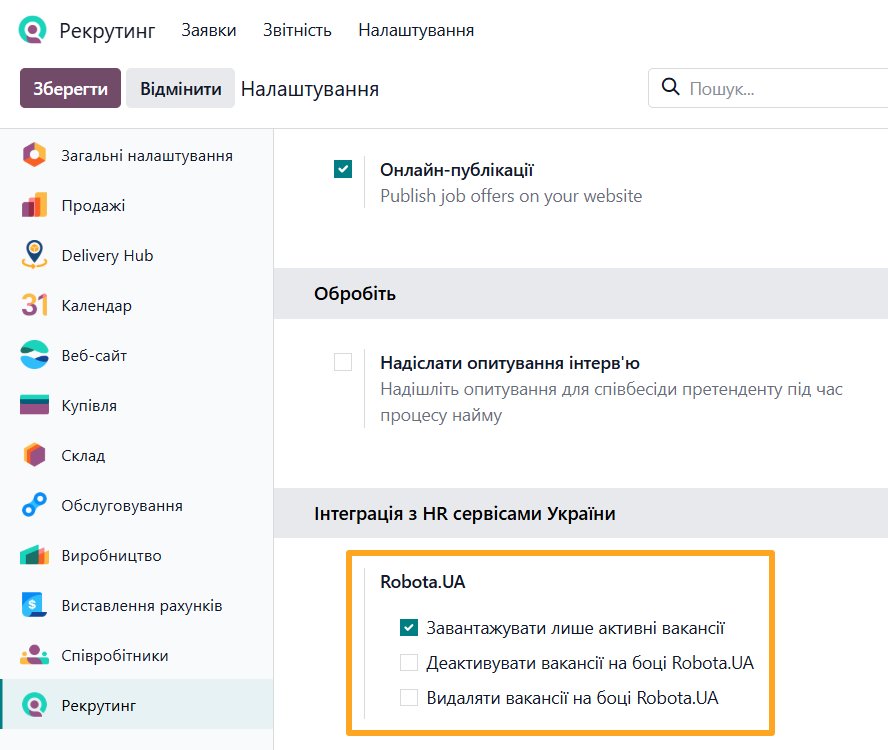This screenshot has width=888, height=750.
Task: Open the Заявки menu
Action: click(208, 30)
